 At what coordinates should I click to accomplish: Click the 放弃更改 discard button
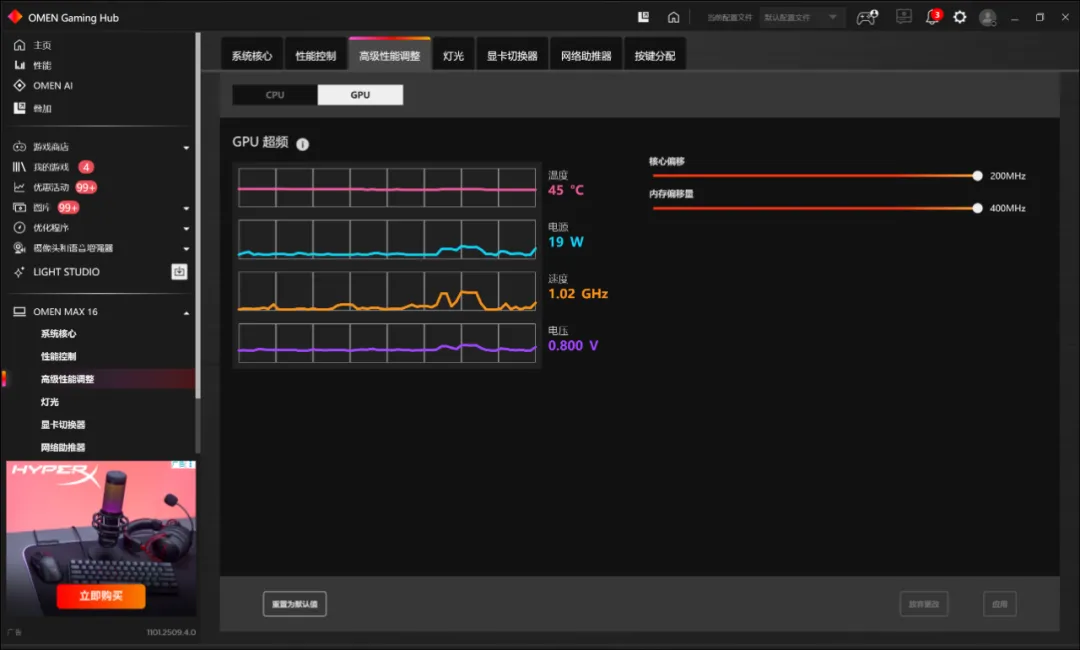coord(924,604)
